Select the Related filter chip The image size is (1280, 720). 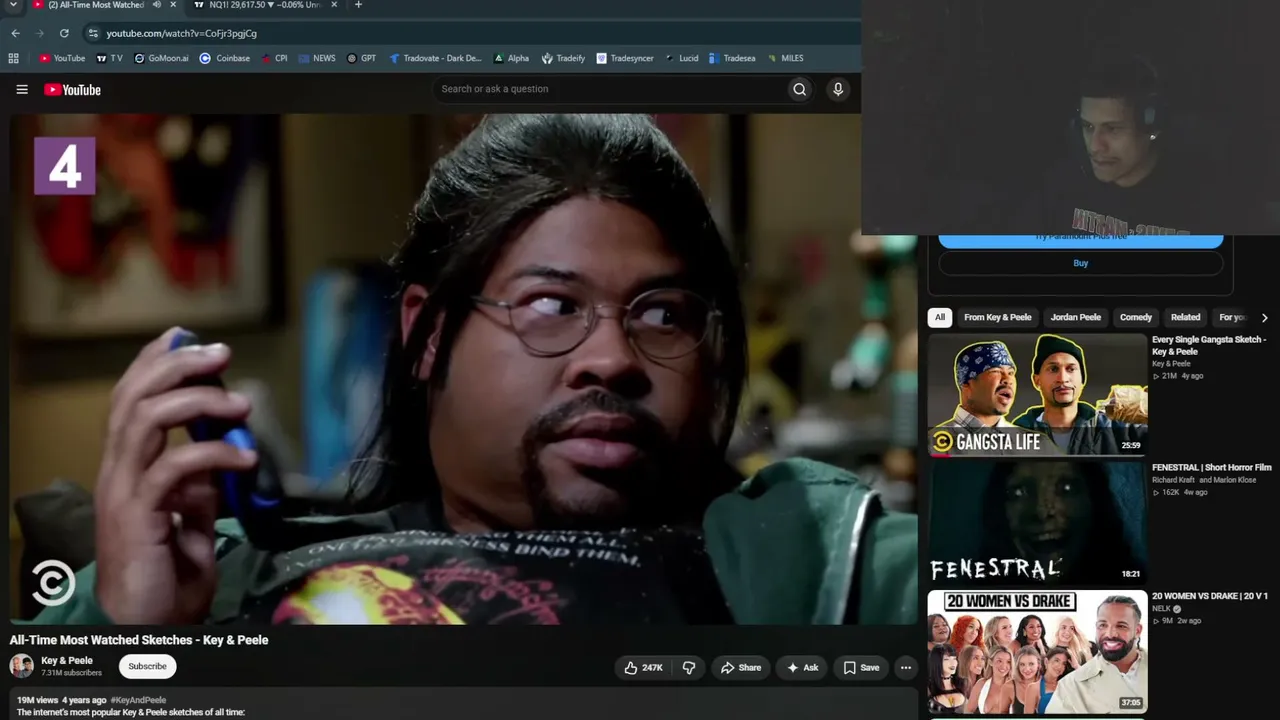(x=1185, y=317)
